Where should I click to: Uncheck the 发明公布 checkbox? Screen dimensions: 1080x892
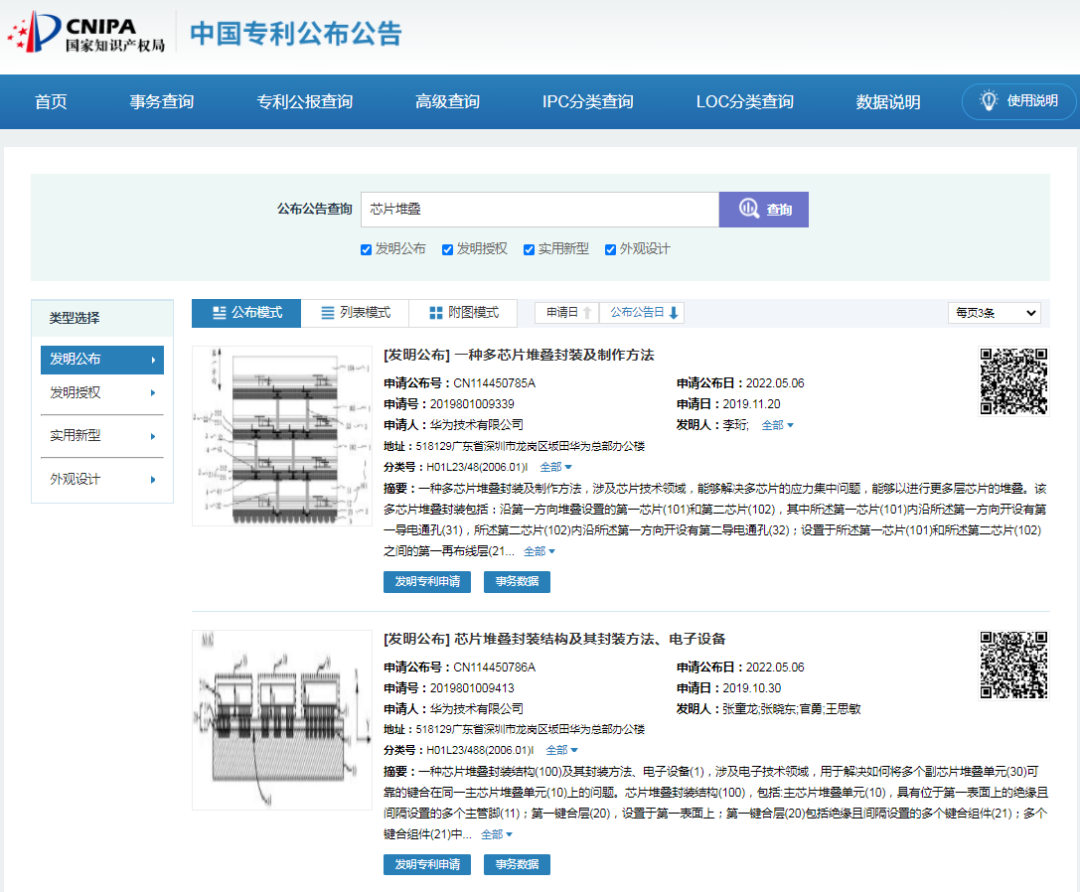(366, 250)
